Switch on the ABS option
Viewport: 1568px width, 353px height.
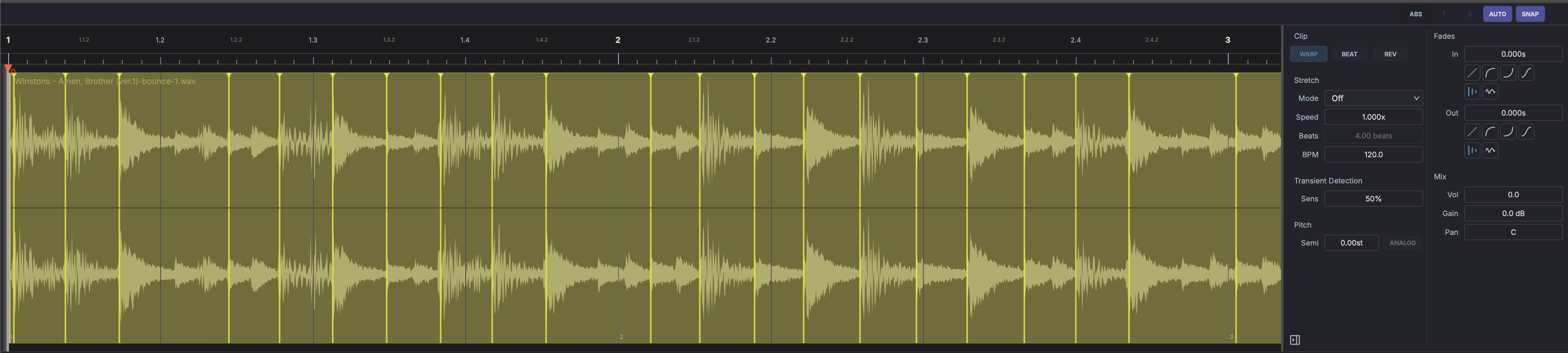1416,14
